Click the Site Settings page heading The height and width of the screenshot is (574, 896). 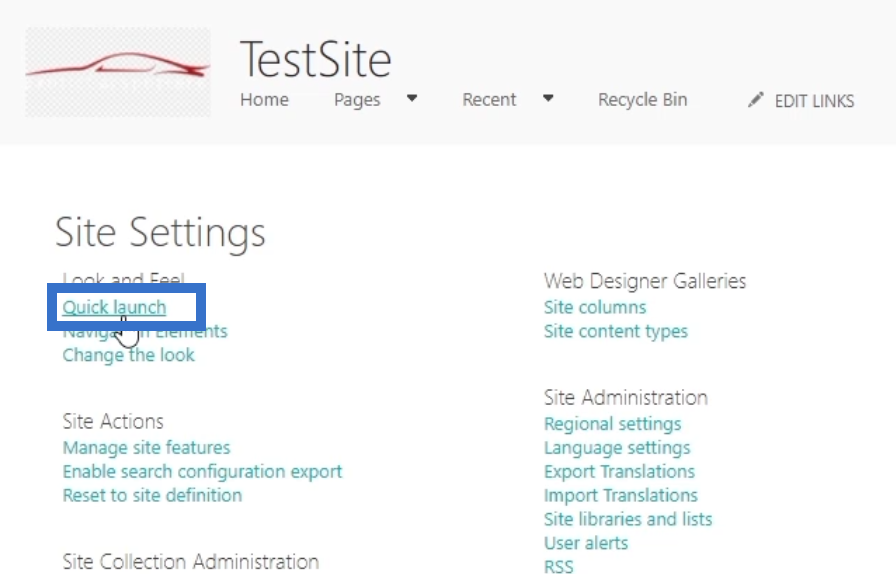(160, 233)
